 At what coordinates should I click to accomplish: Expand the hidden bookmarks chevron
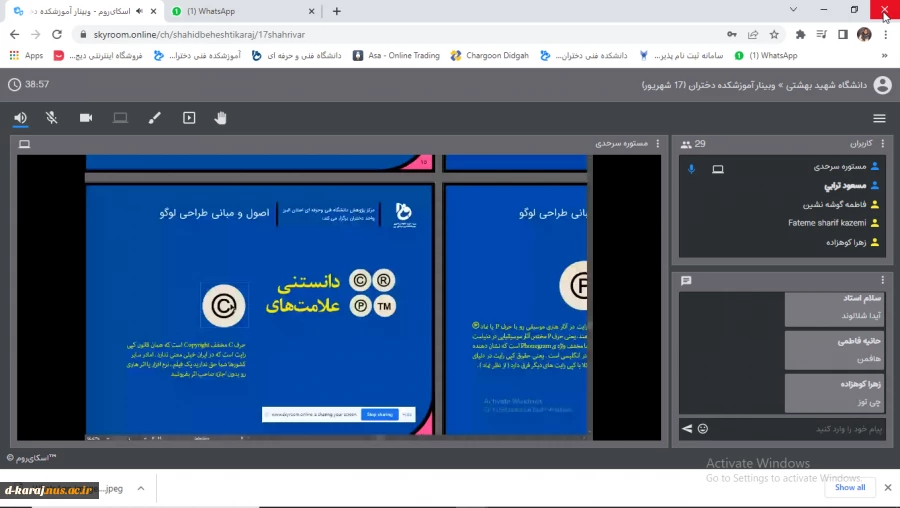(x=885, y=56)
